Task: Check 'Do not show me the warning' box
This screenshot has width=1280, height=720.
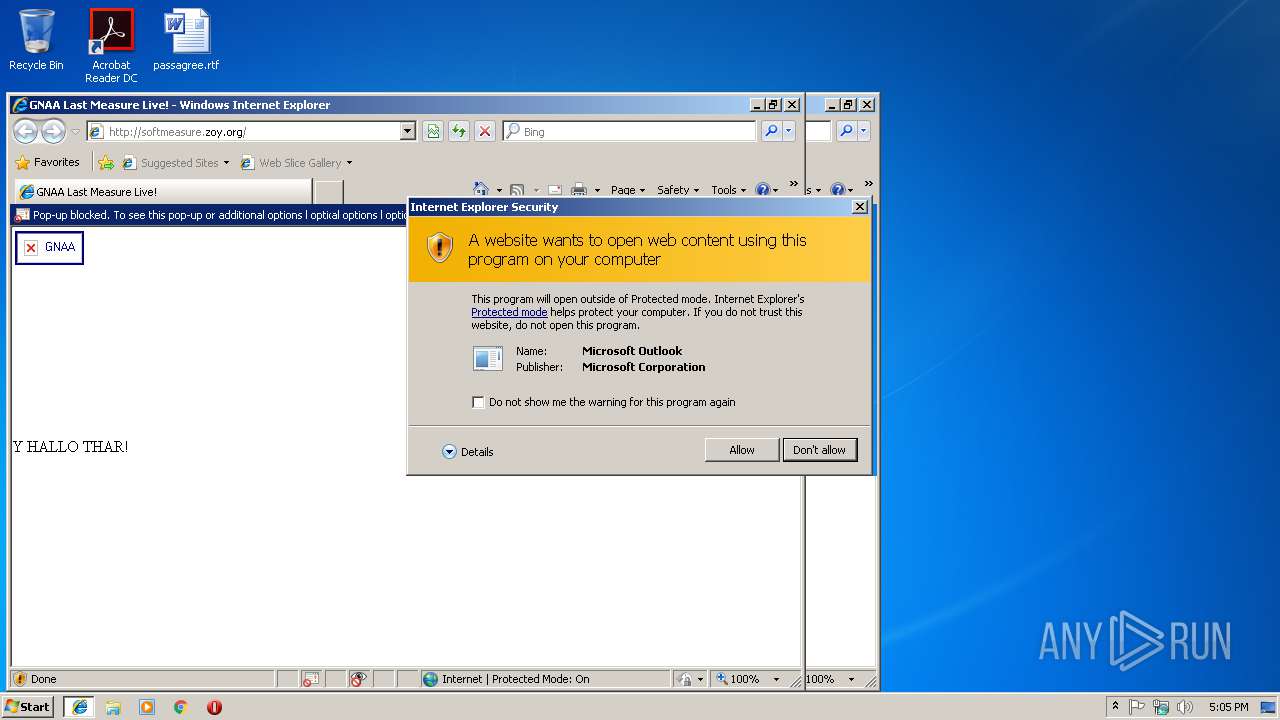Action: (x=478, y=402)
